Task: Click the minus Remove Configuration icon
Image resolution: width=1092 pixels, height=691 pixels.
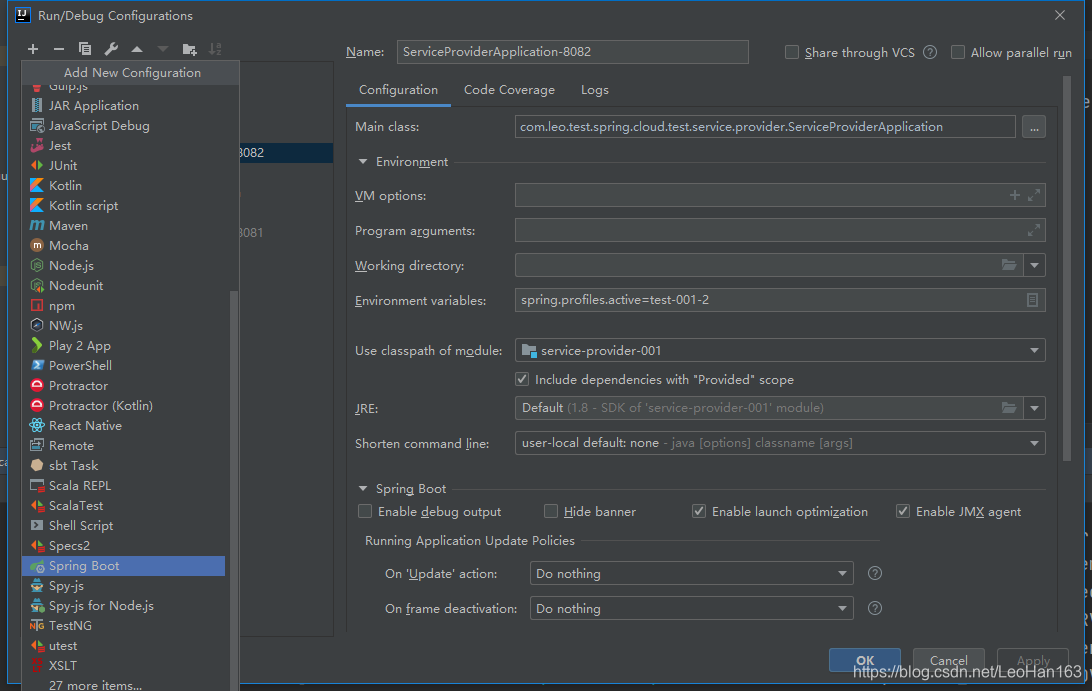Action: coord(58,49)
